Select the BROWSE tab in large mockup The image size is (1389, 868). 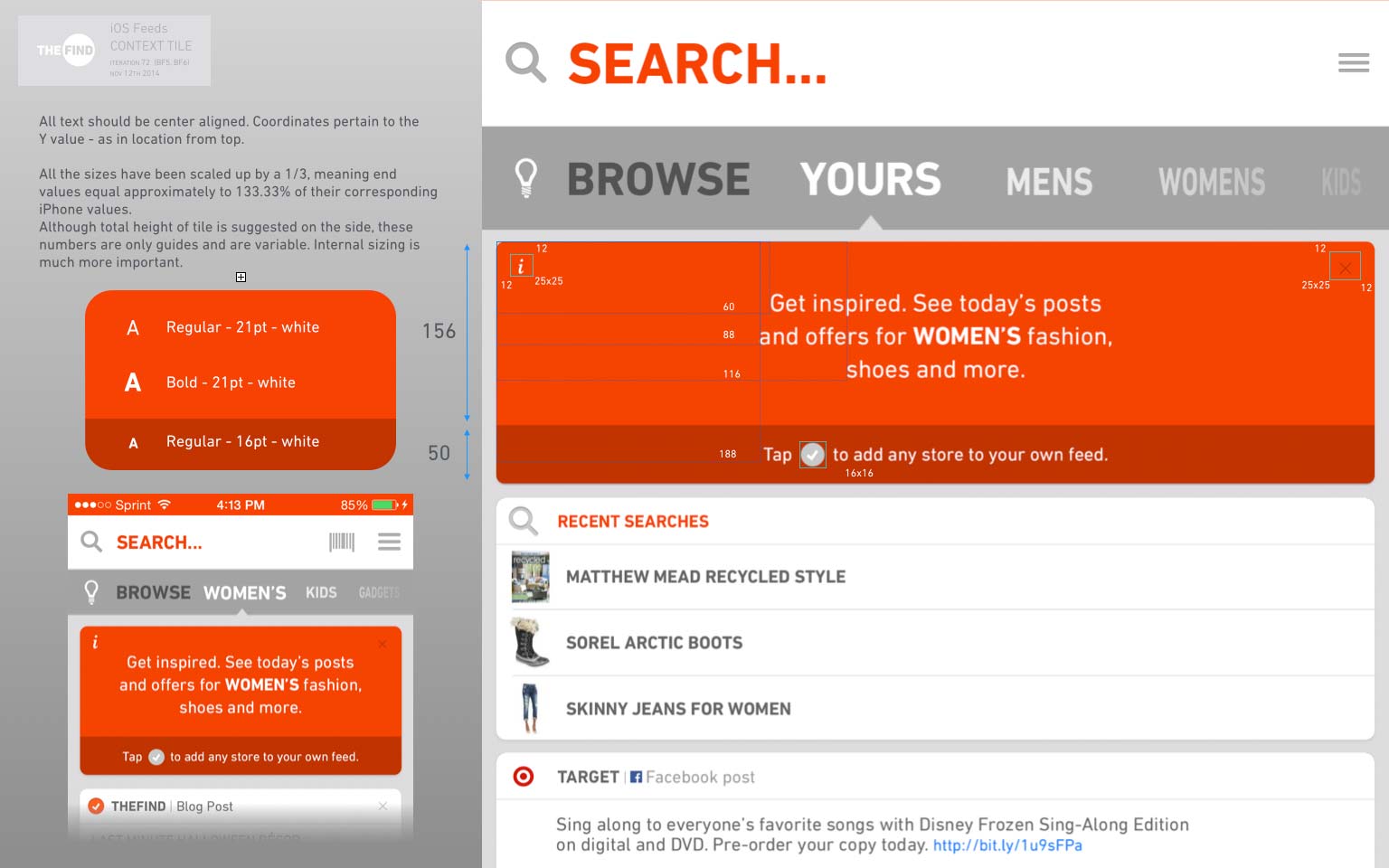click(658, 179)
